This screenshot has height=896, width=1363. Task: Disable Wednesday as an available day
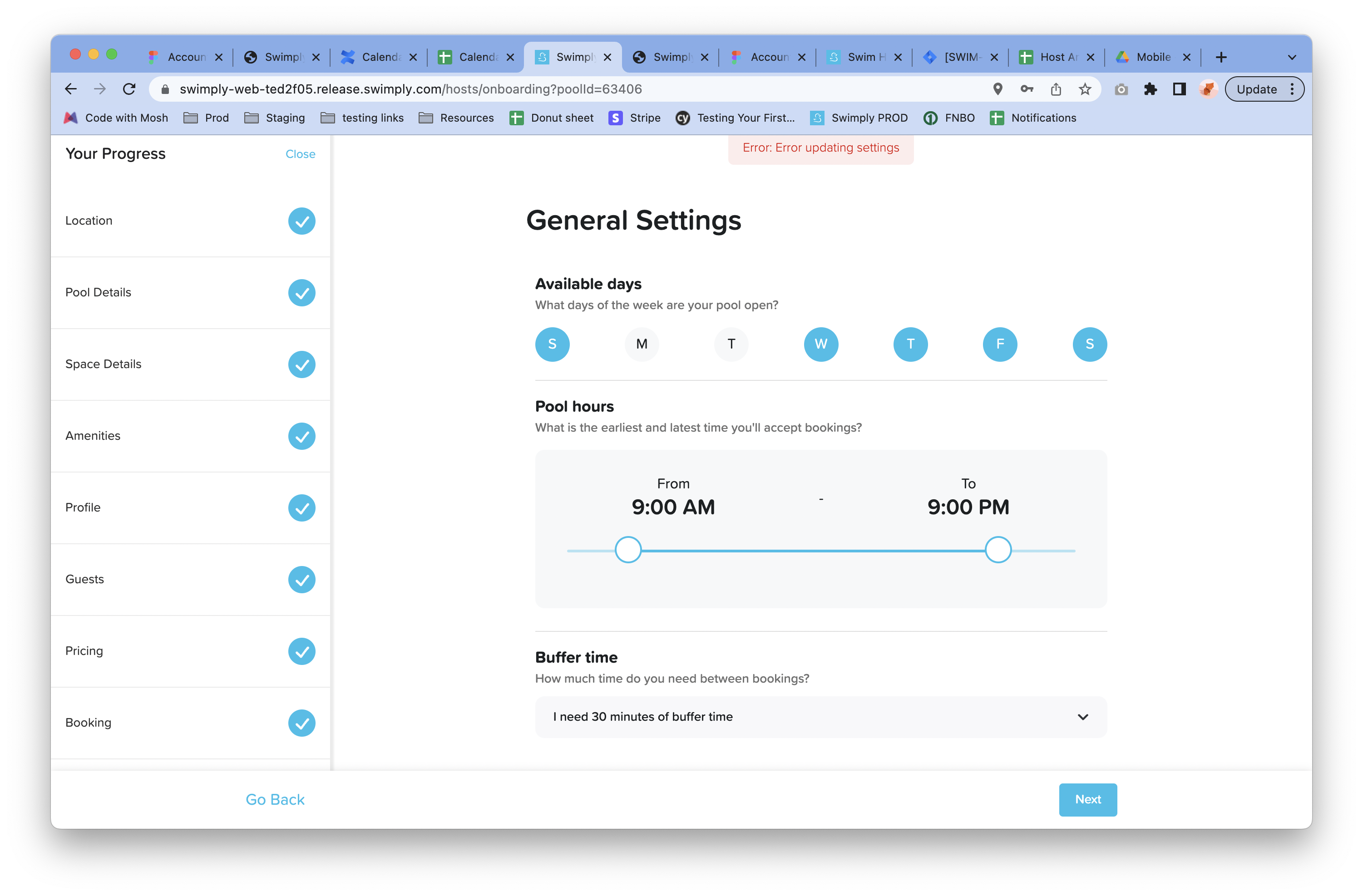pyautogui.click(x=821, y=344)
